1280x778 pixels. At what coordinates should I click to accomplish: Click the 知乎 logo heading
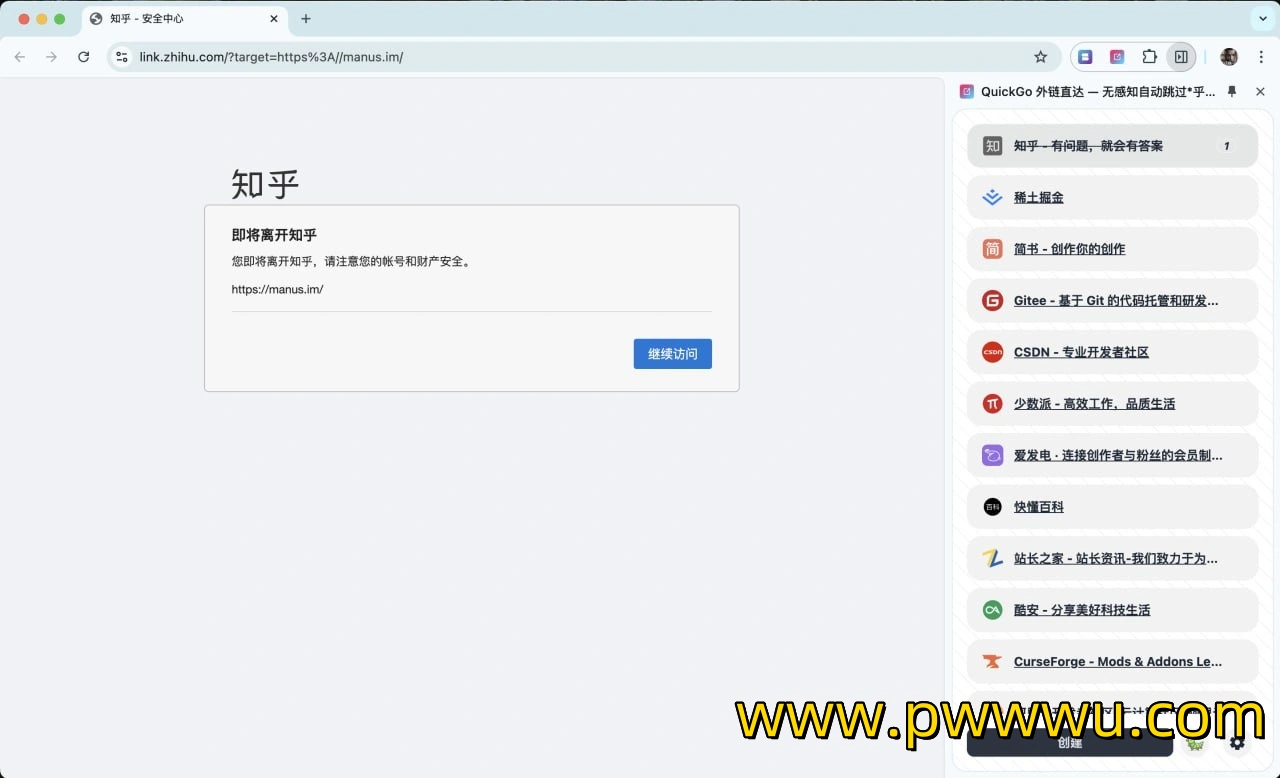coord(265,184)
